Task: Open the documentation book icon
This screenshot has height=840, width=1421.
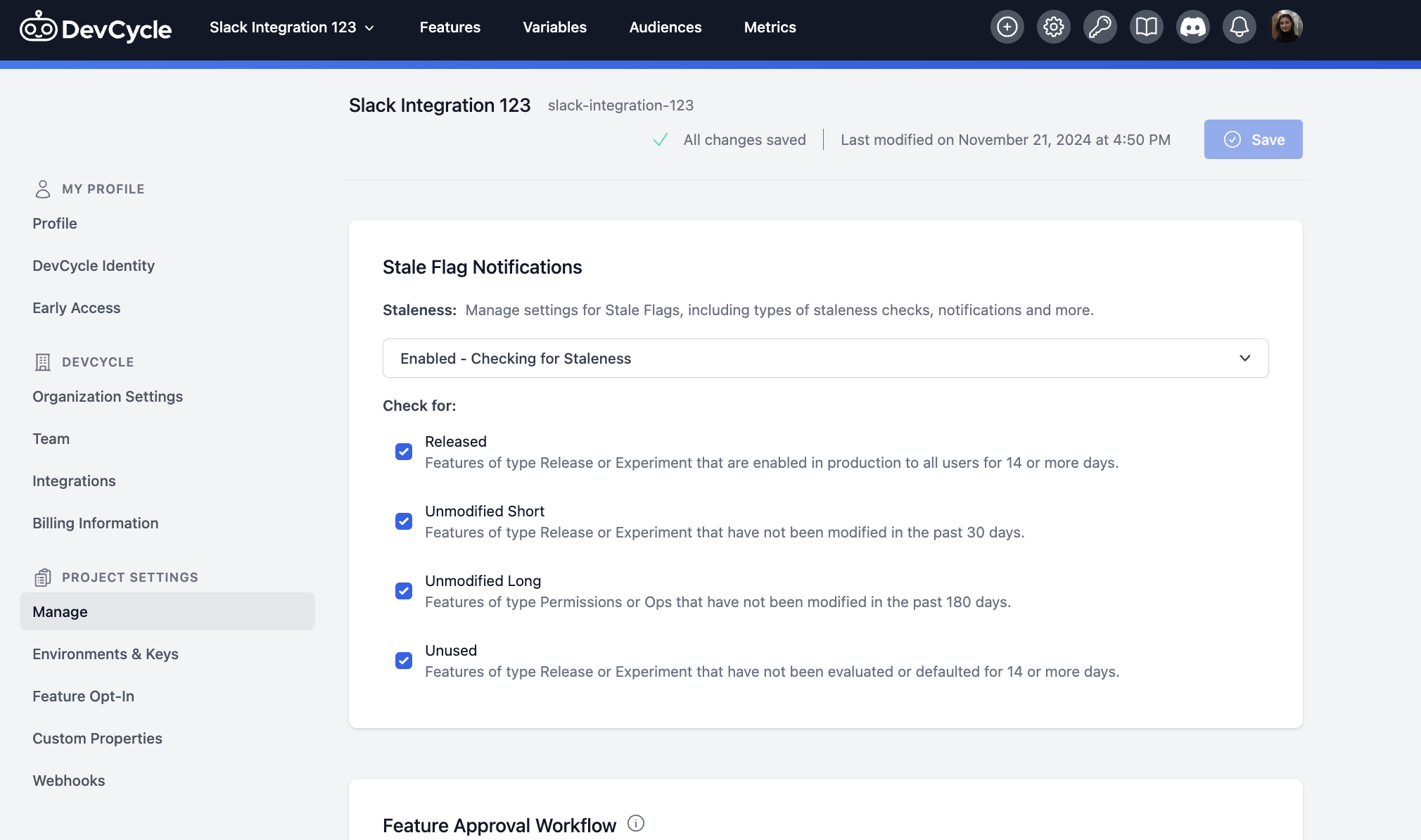Action: pyautogui.click(x=1146, y=26)
